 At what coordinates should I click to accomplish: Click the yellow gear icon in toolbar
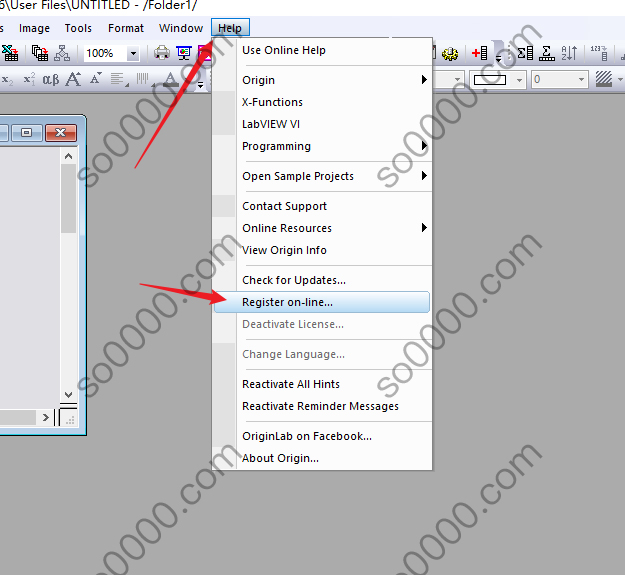pos(450,53)
